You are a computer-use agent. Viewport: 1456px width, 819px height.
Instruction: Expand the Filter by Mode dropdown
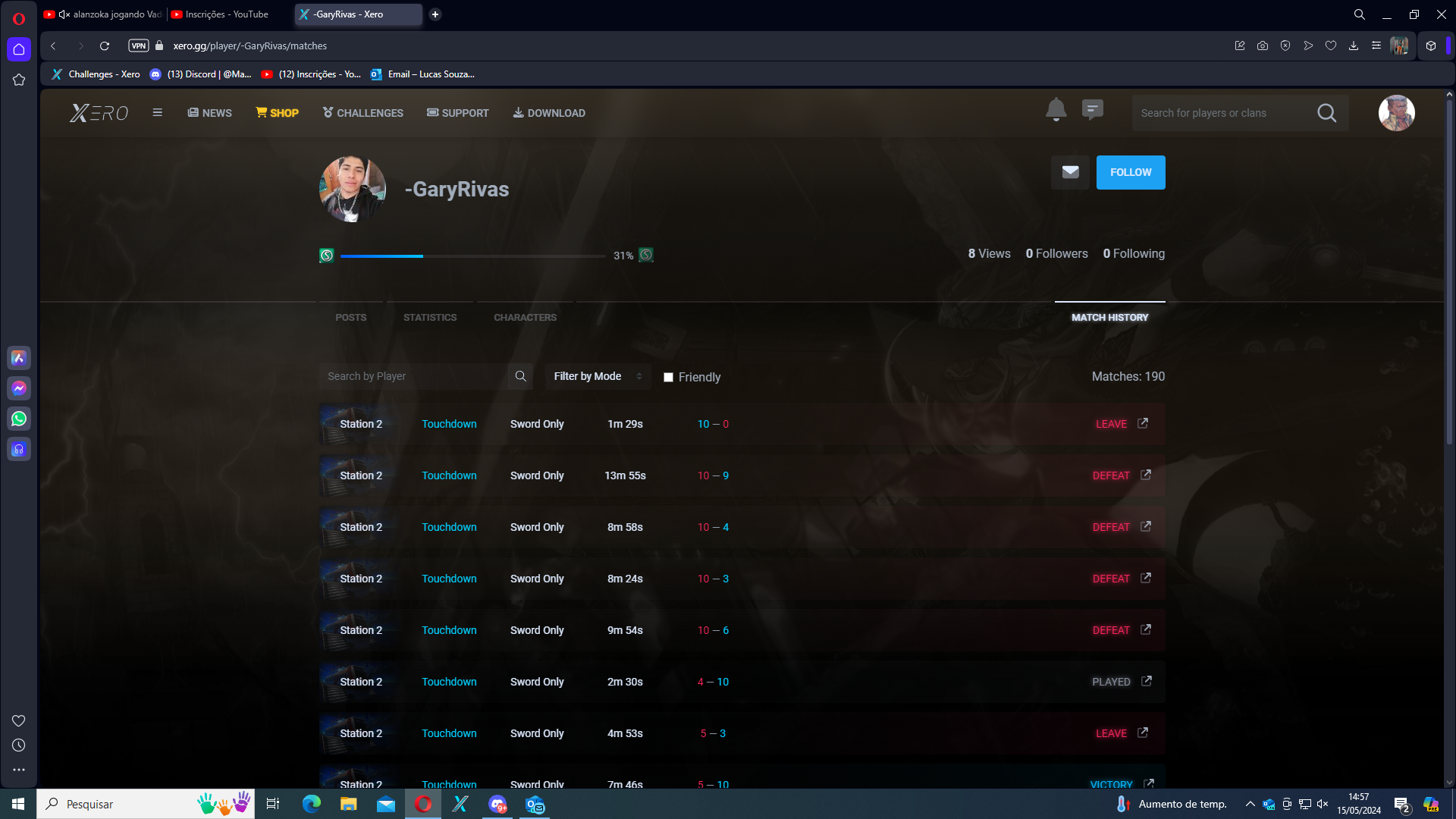[x=598, y=376]
